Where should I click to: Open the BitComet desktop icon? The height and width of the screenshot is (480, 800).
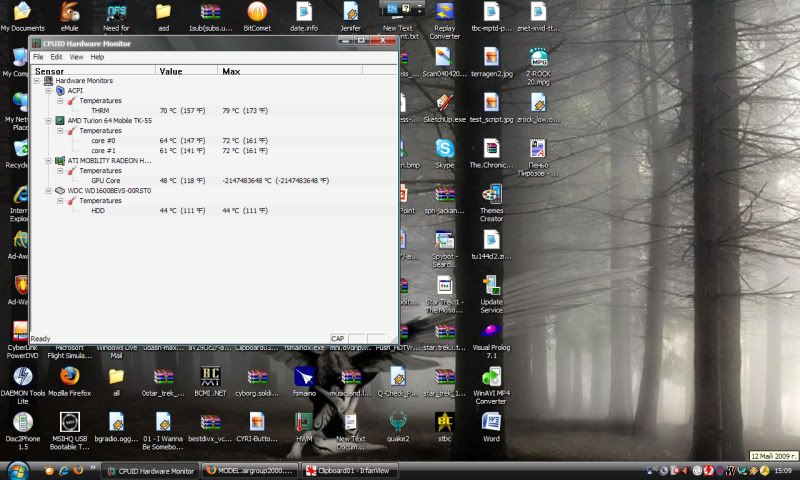257,12
